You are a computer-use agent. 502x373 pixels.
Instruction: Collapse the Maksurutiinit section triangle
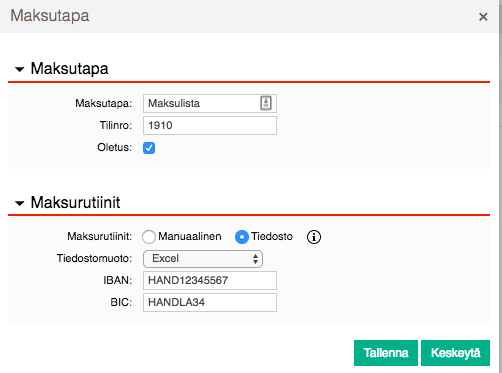[x=20, y=203]
